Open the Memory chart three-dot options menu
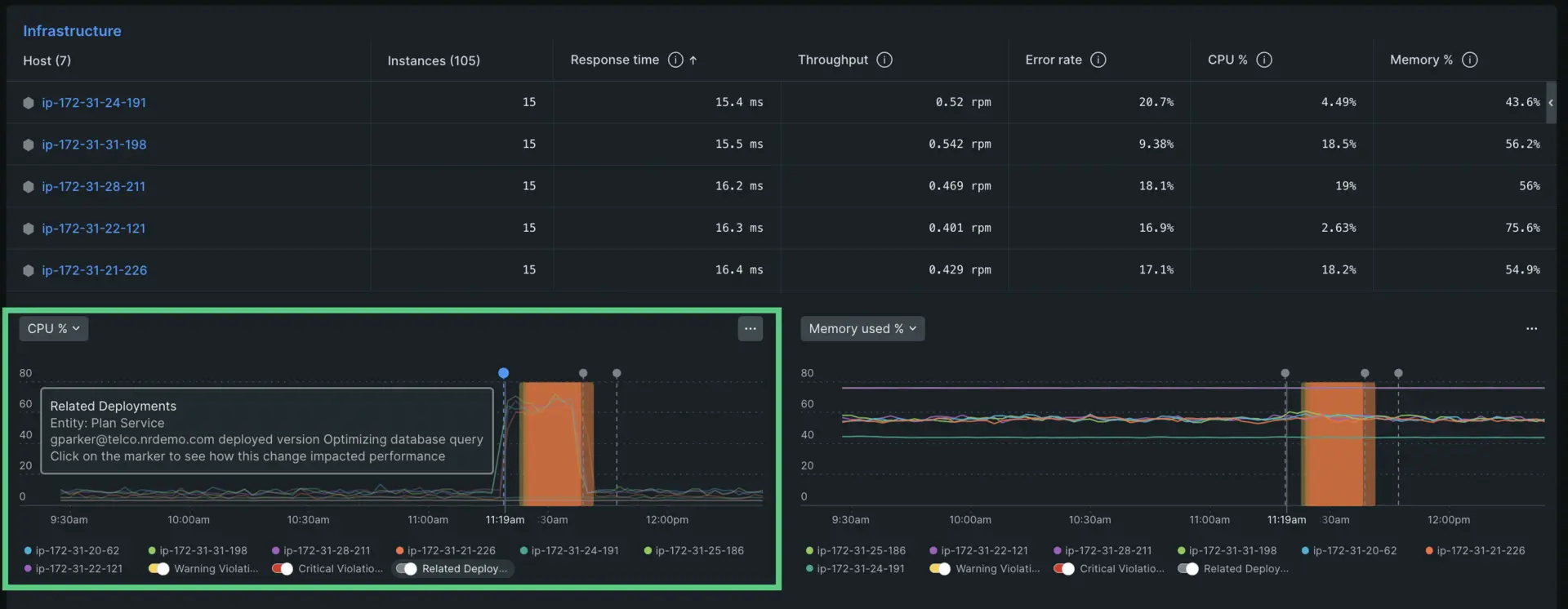The height and width of the screenshot is (609, 1568). pos(1531,328)
